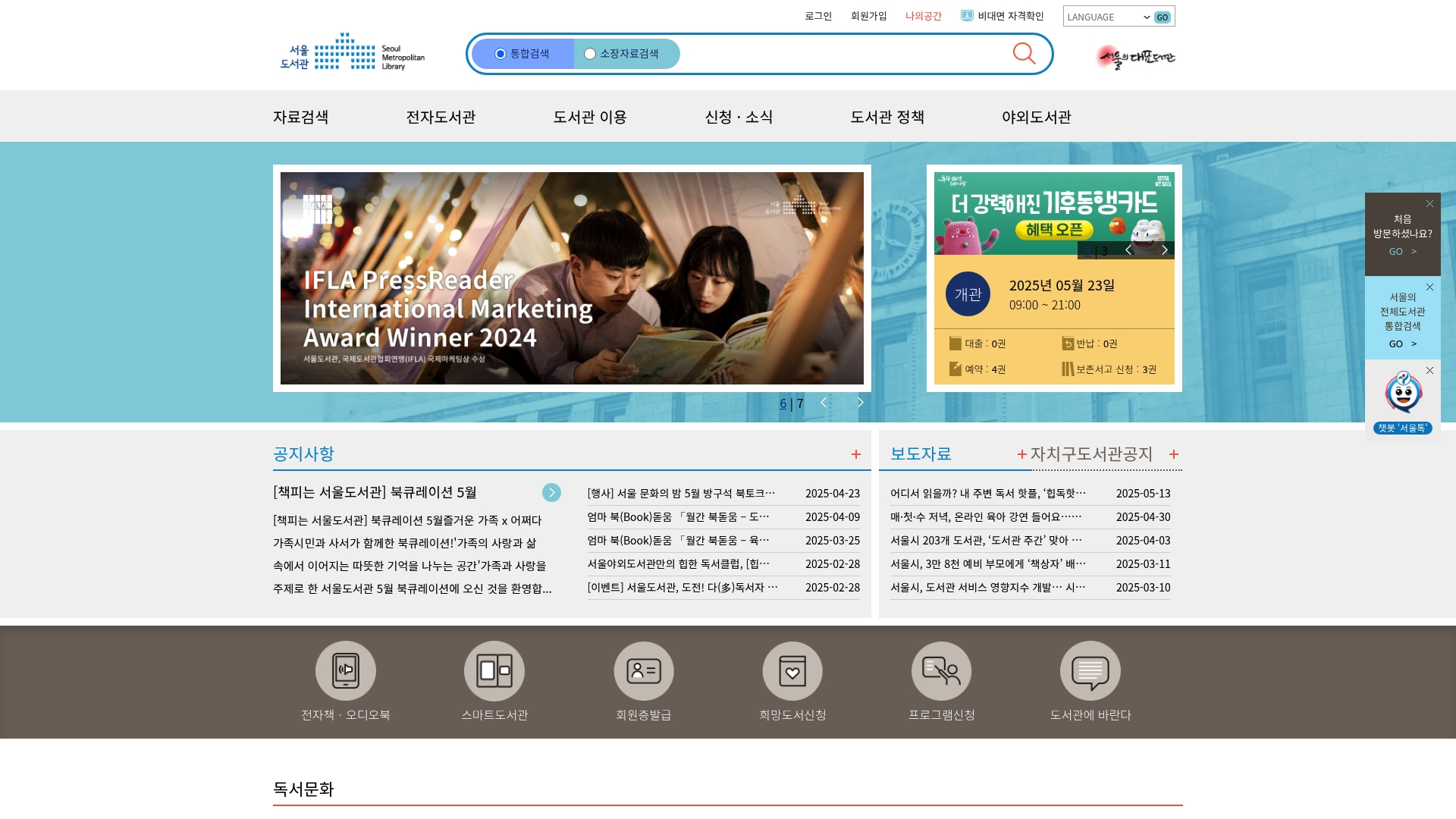
Task: Open the 스마트도서관 icon
Action: tap(494, 670)
